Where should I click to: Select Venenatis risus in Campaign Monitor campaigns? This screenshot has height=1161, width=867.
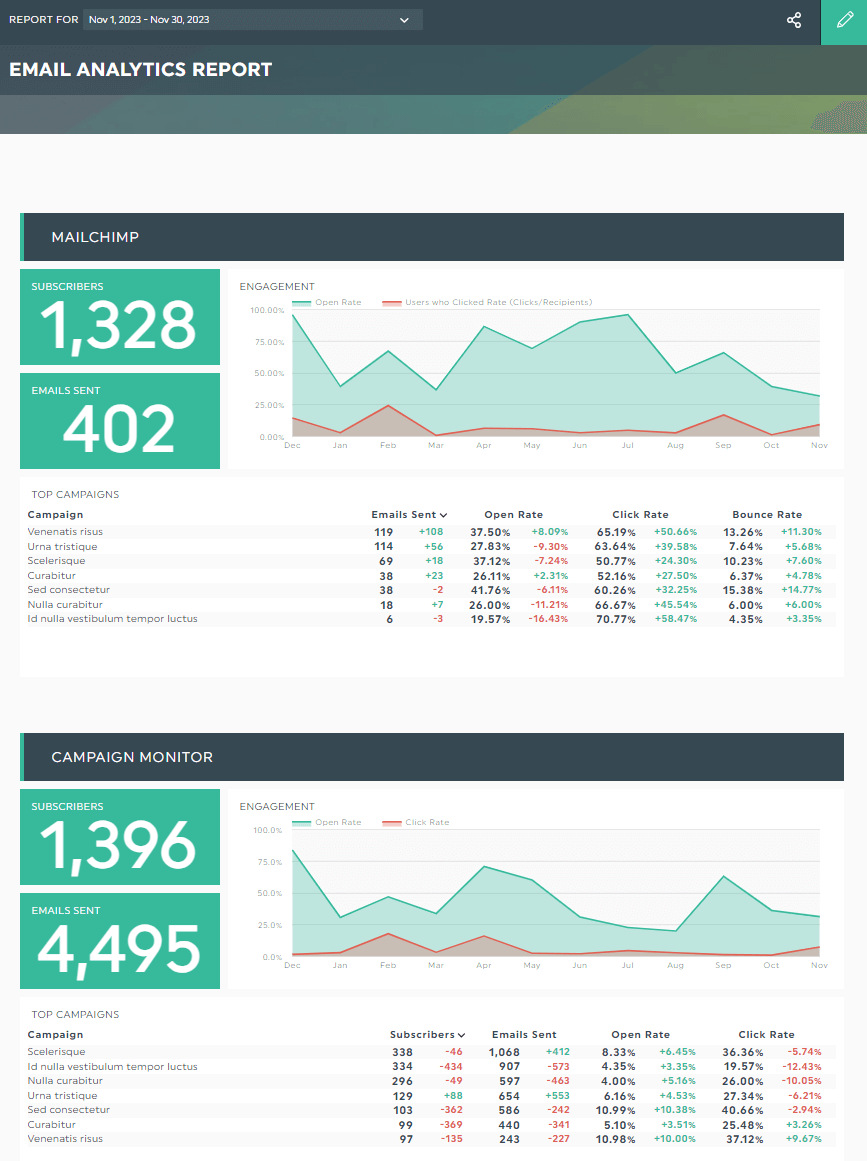point(65,1139)
